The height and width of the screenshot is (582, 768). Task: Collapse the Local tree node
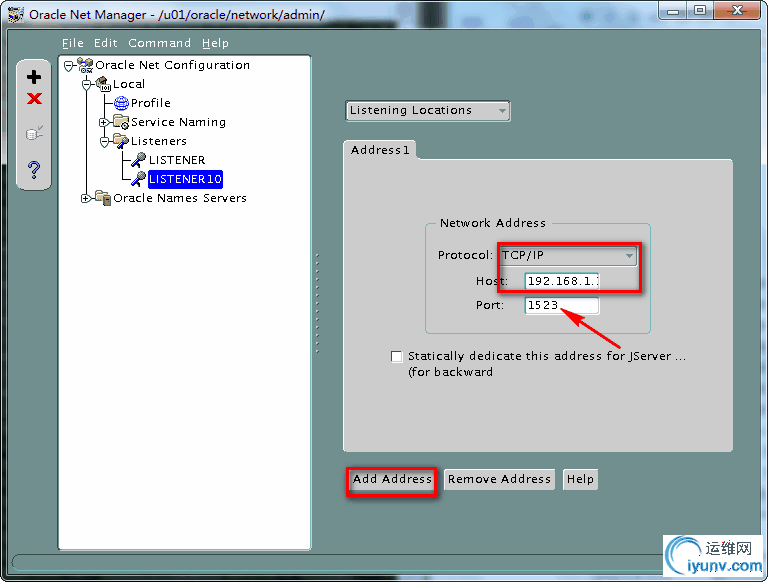[87, 84]
